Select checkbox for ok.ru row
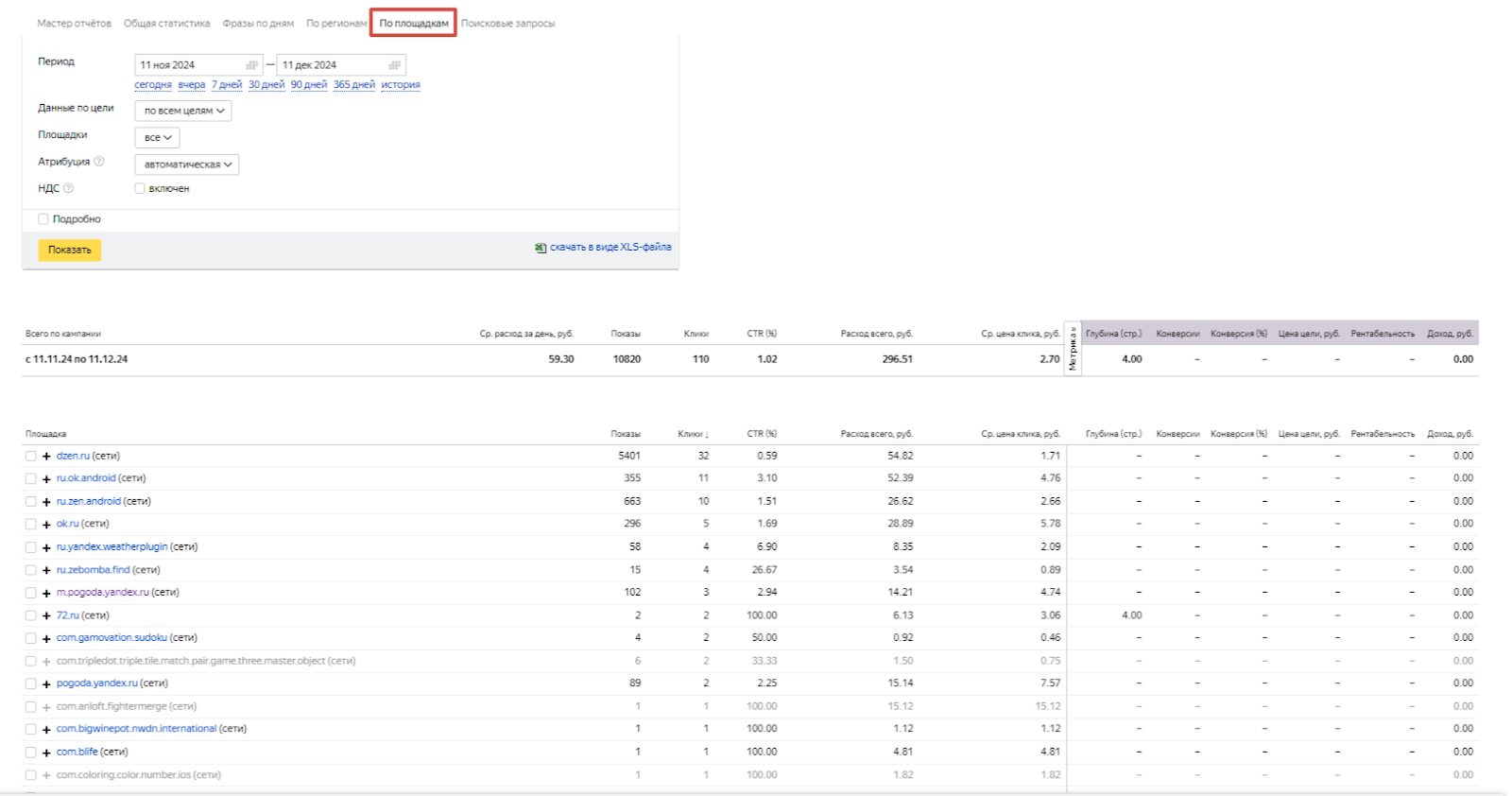Screen dimensions: 1512x796 coord(31,524)
